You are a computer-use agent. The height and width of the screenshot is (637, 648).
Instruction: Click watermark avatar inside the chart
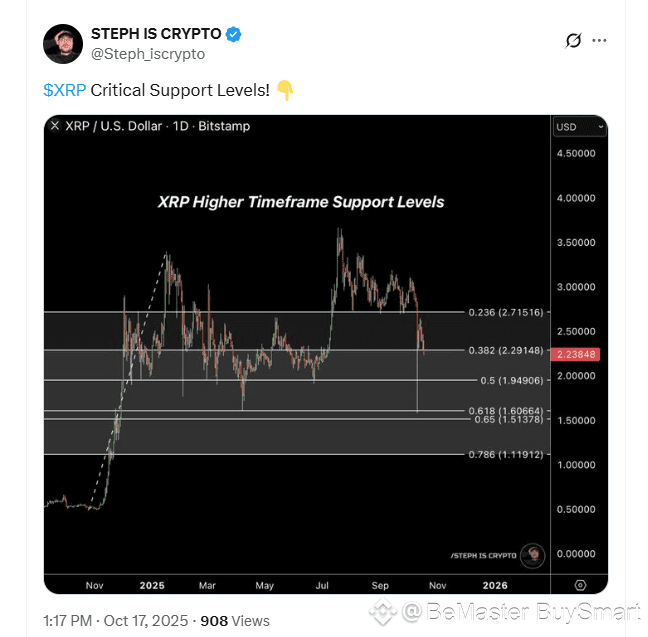pyautogui.click(x=535, y=554)
